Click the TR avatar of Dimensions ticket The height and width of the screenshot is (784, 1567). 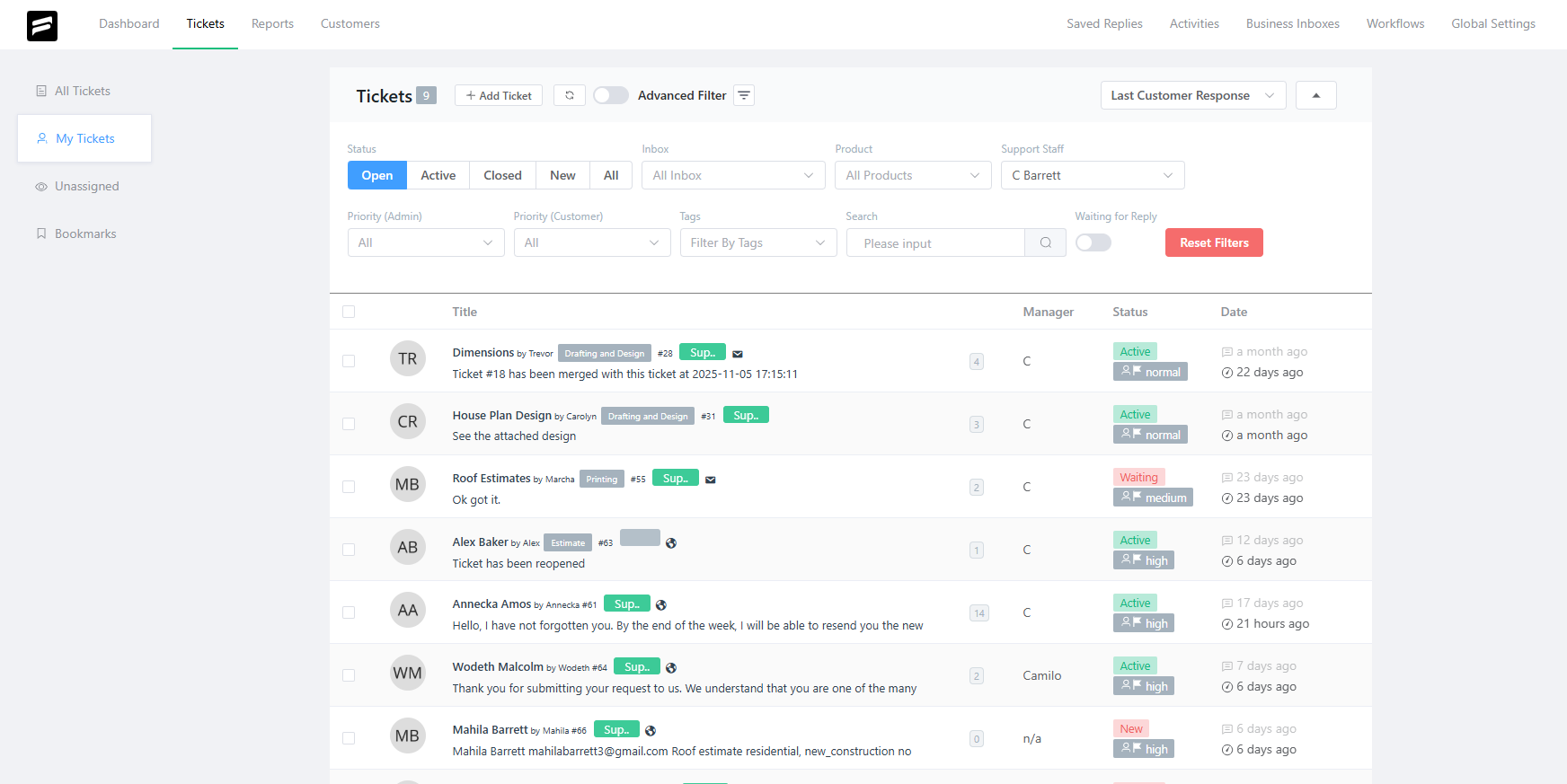(x=407, y=359)
